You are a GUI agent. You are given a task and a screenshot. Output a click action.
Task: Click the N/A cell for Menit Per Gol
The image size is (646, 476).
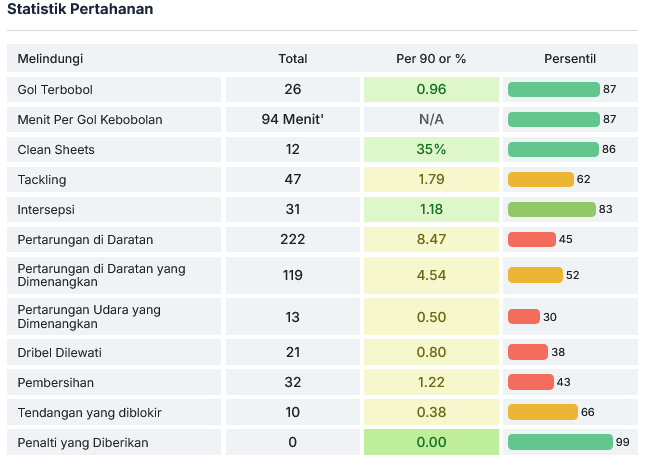tap(431, 119)
